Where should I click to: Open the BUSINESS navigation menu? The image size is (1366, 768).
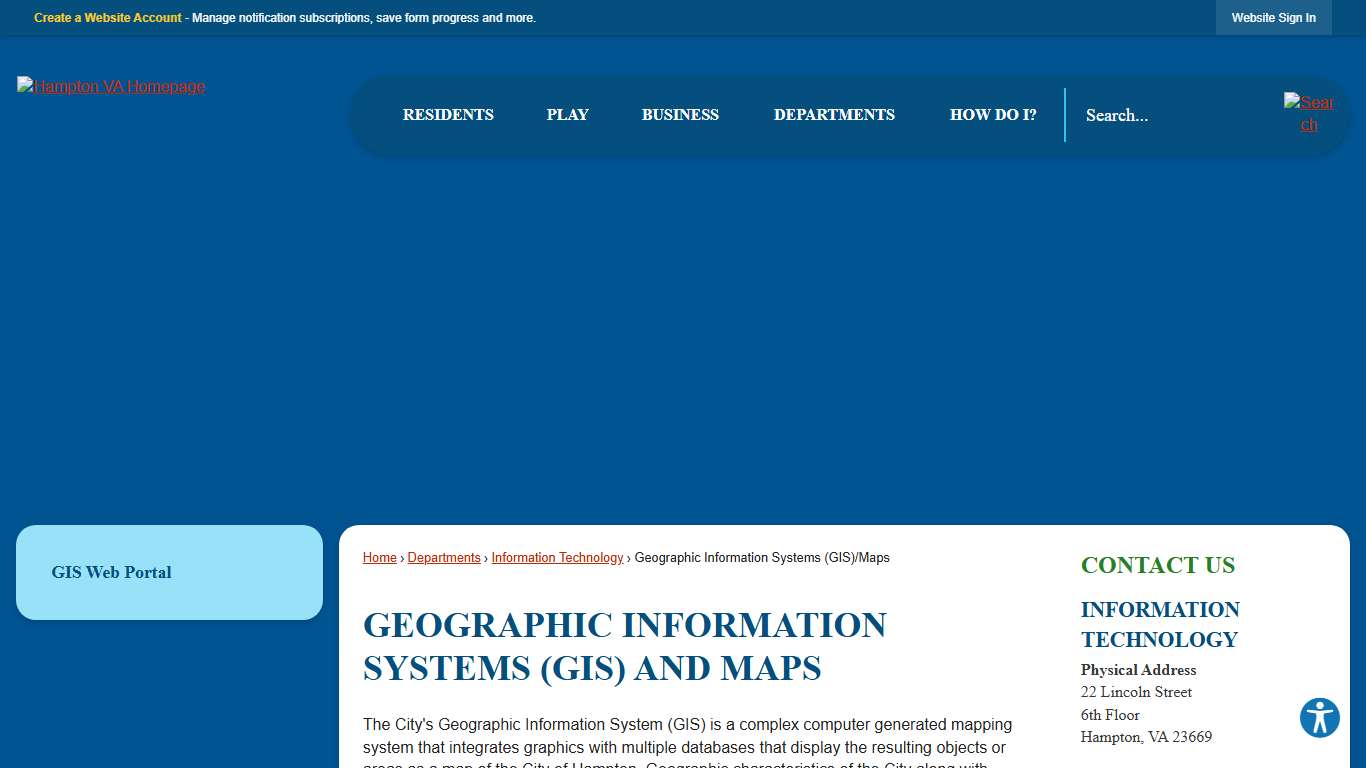click(x=680, y=114)
